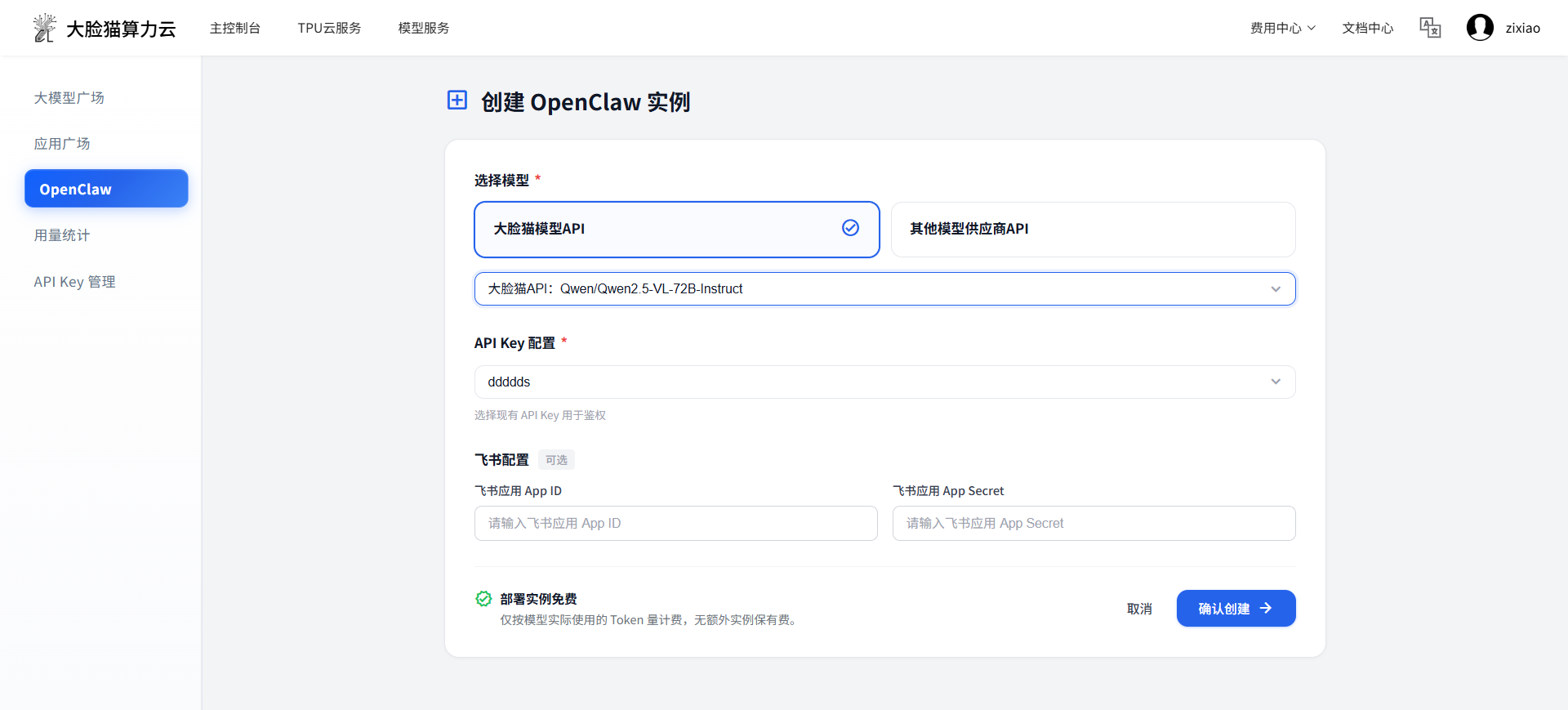Click the checkmark icon on 大脸猫模型API card
1568x710 pixels.
coord(850,228)
